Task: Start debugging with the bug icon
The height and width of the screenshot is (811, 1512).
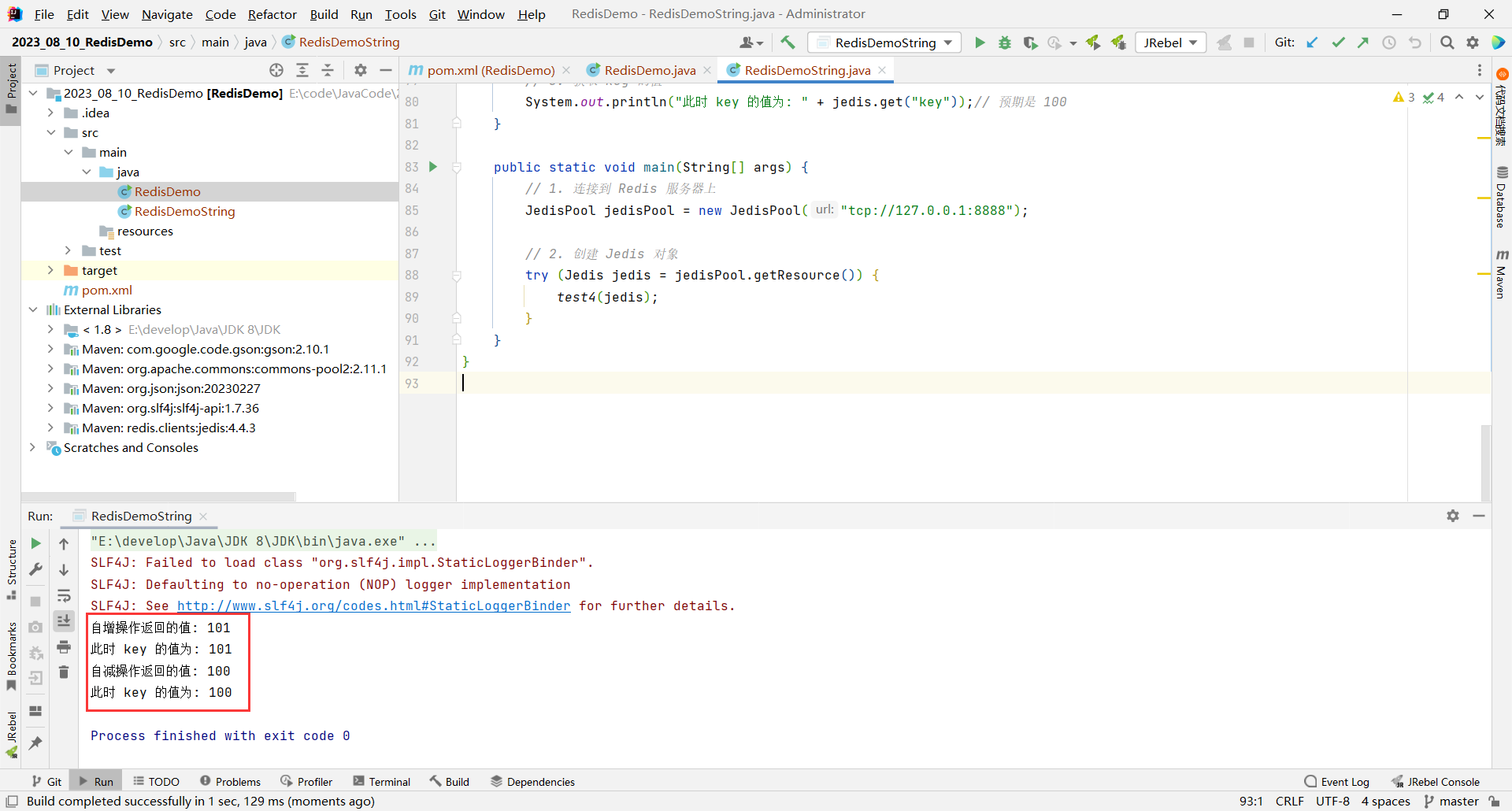Action: click(1005, 43)
